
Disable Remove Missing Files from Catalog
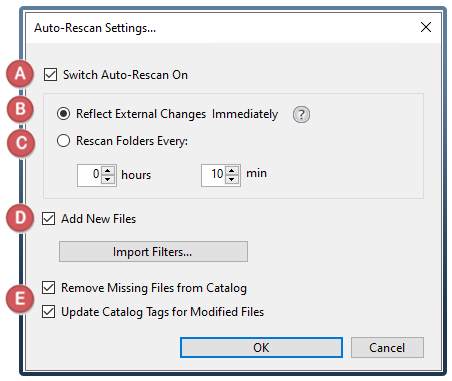pyautogui.click(x=49, y=287)
